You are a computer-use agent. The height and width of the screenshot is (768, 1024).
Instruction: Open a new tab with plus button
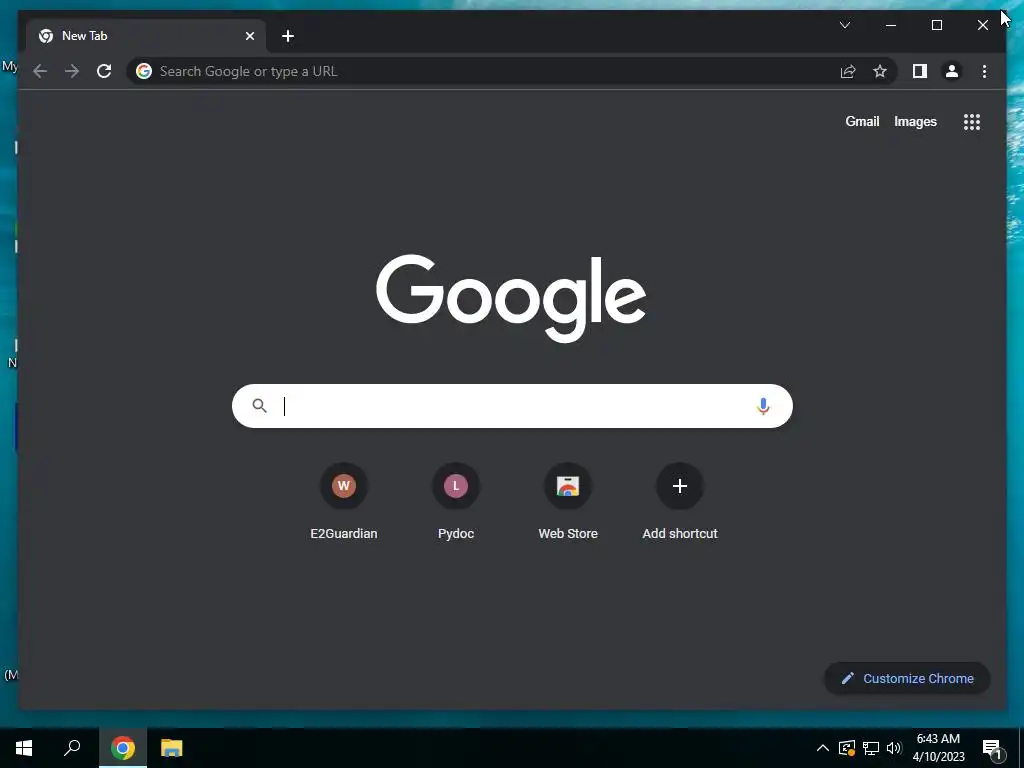[x=288, y=36]
